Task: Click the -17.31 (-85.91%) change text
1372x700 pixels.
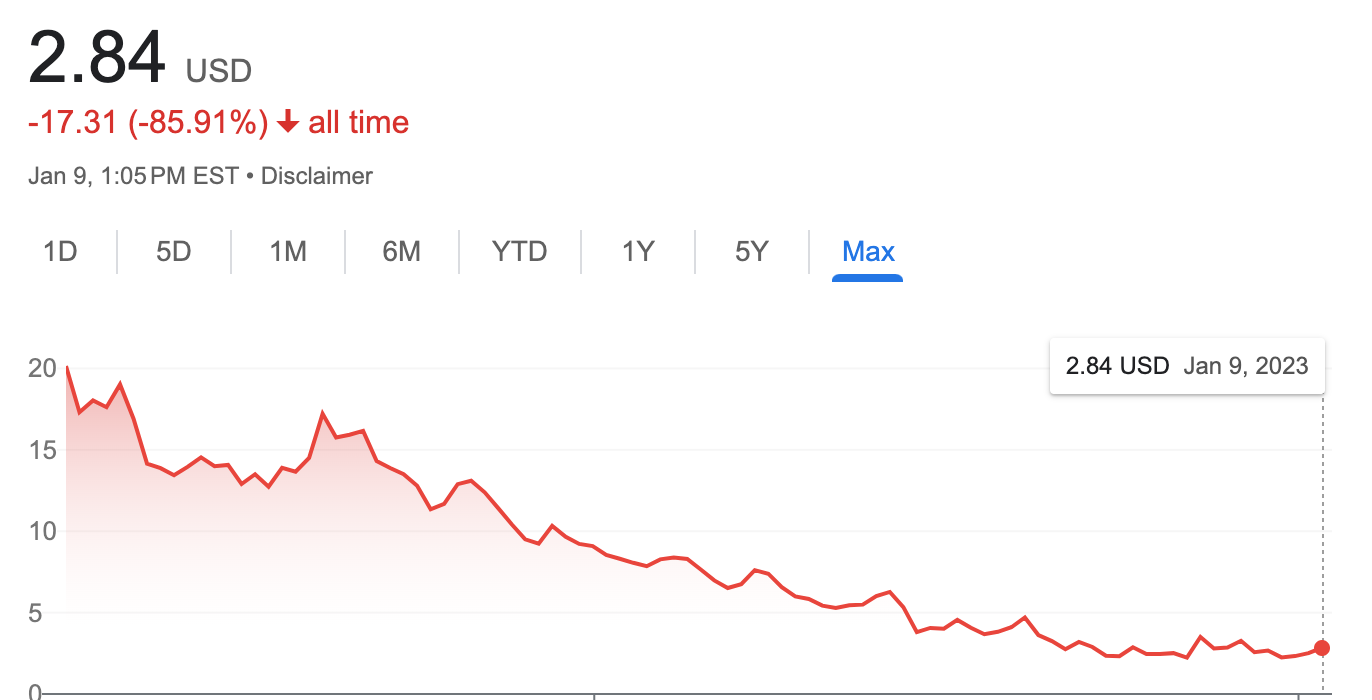Action: (148, 123)
